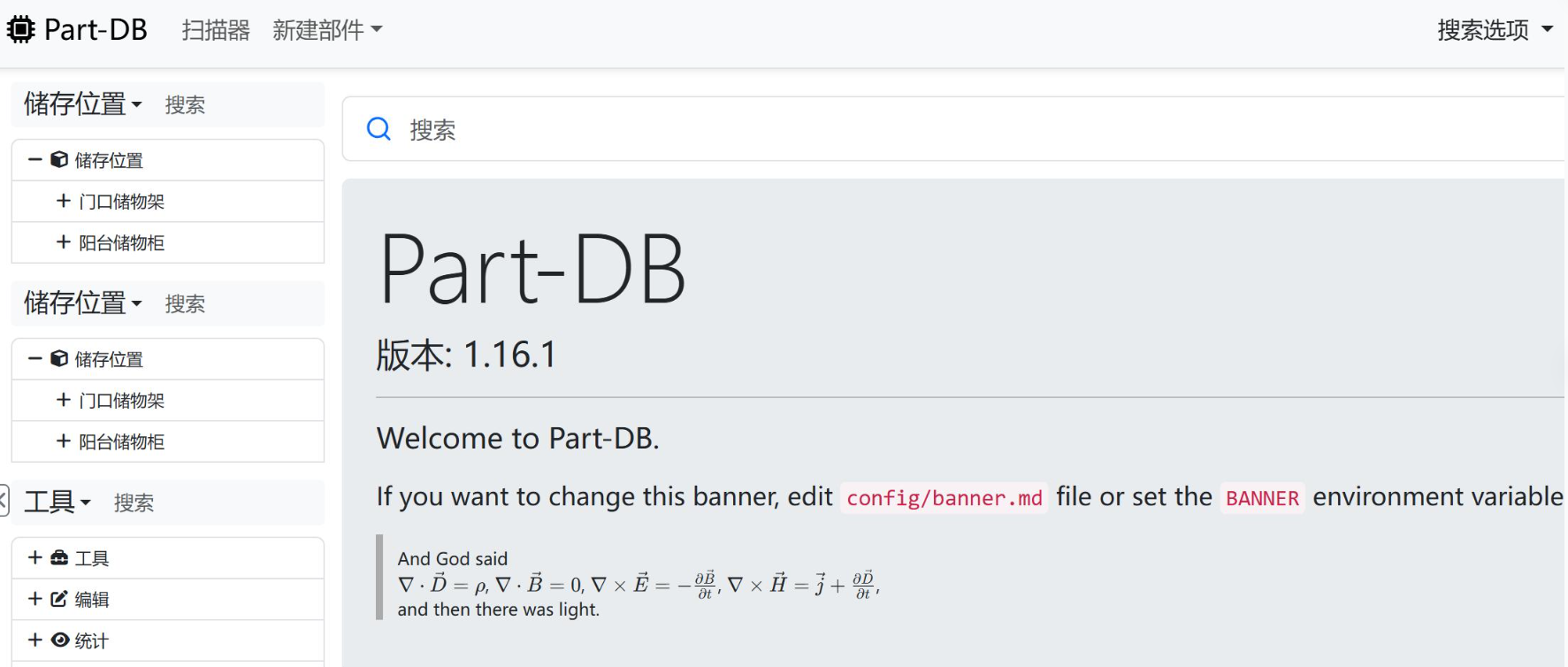Click the BANNER code text
1568x667 pixels.
pyautogui.click(x=1262, y=498)
